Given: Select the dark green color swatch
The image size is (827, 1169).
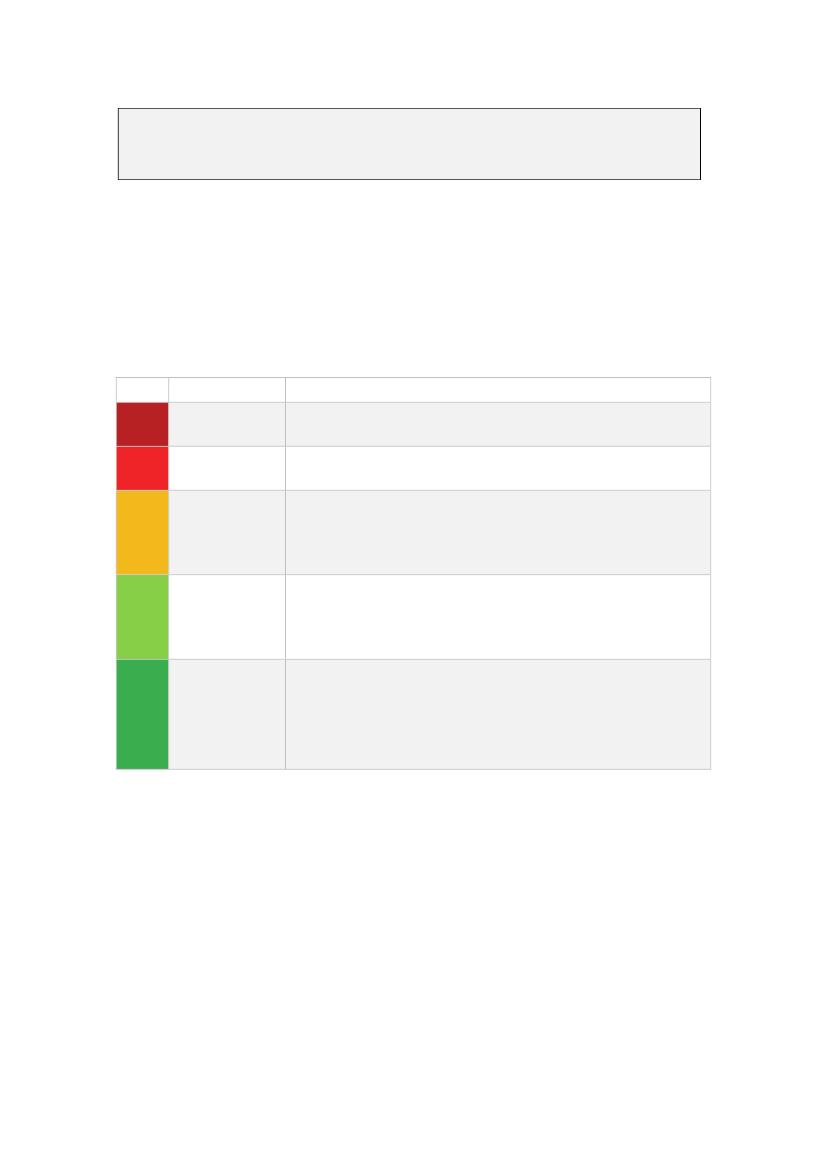Looking at the screenshot, I should tap(142, 714).
